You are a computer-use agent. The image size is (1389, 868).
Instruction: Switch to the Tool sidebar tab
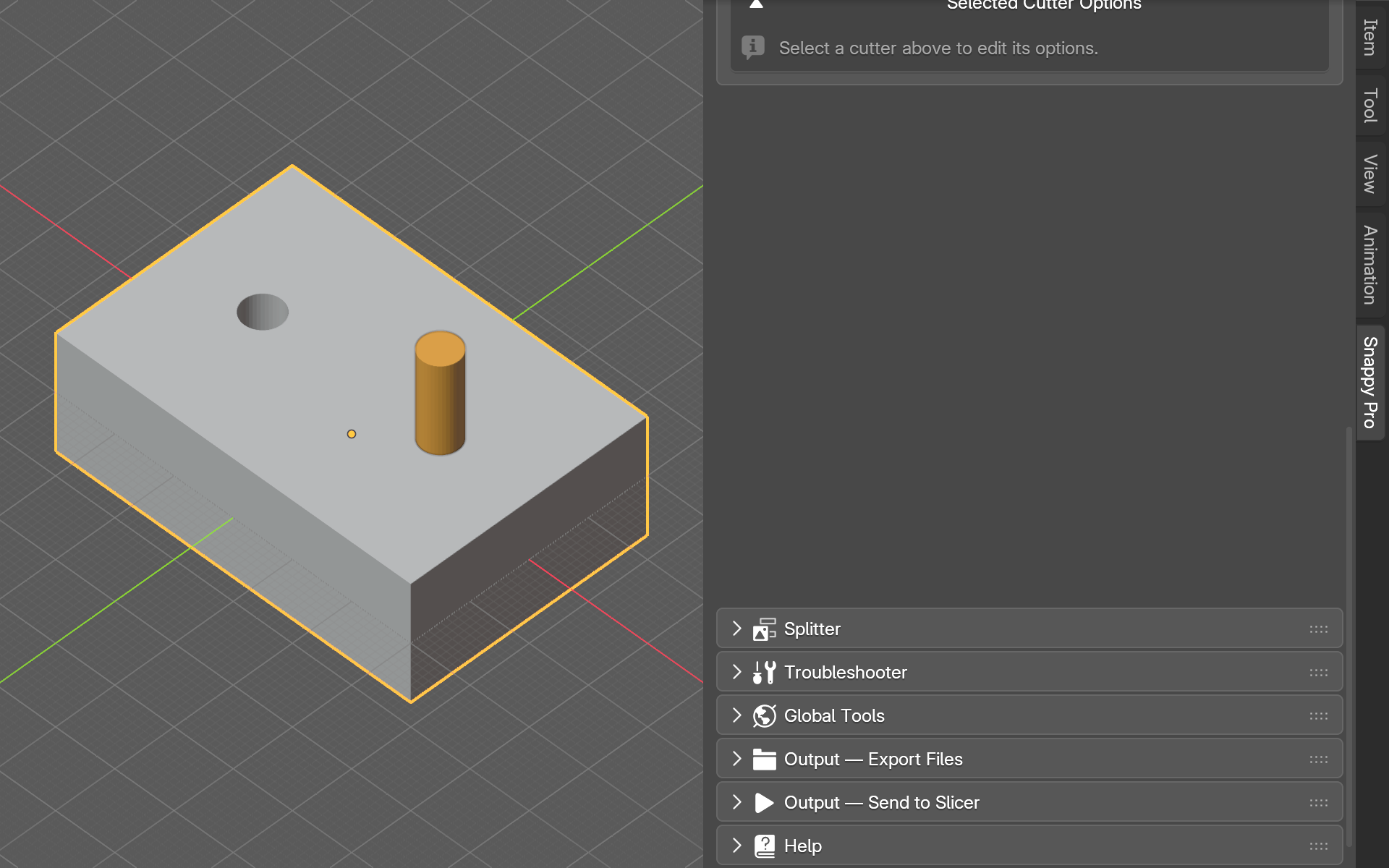(1369, 106)
